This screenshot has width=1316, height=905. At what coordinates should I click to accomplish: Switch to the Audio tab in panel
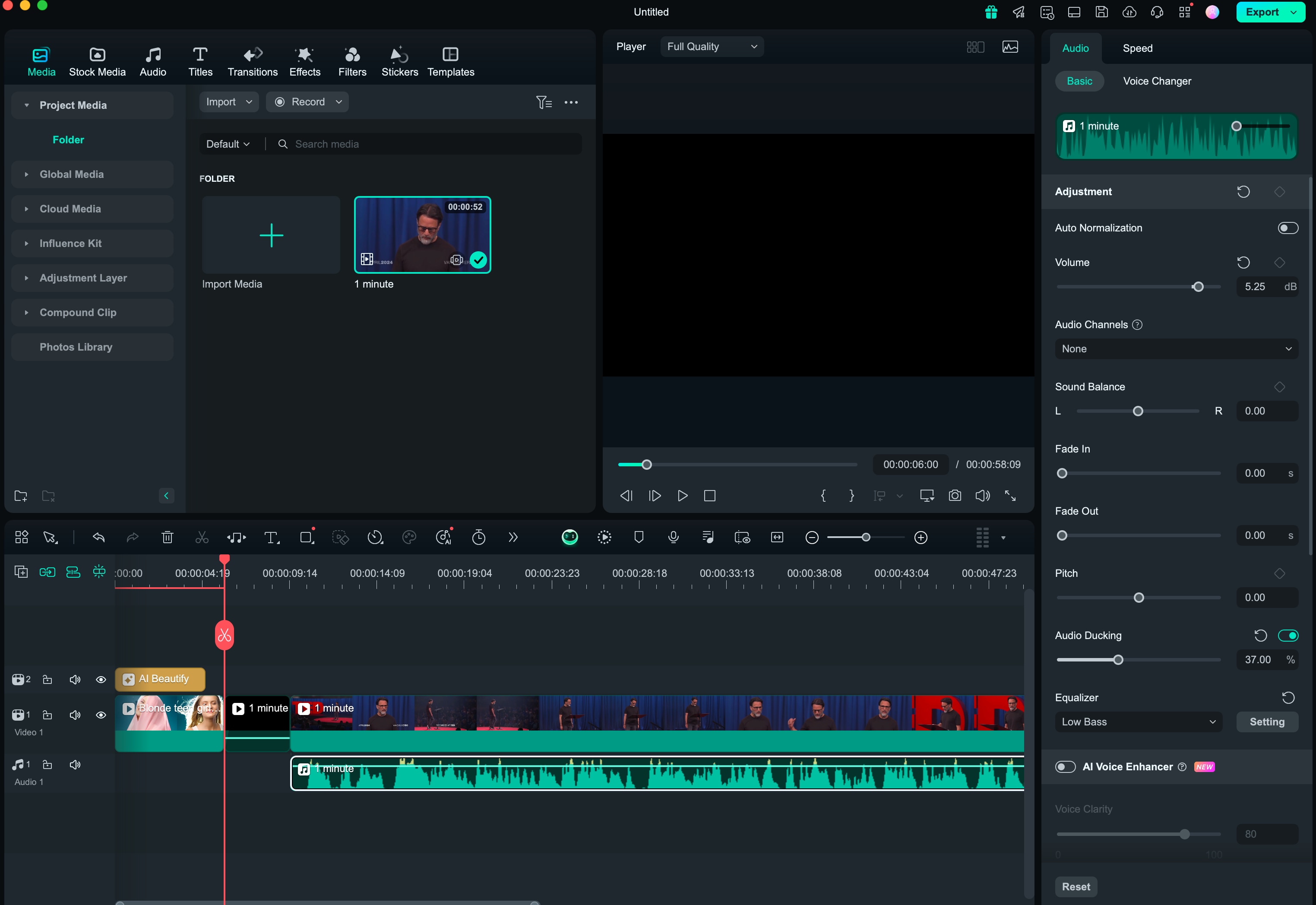1075,47
